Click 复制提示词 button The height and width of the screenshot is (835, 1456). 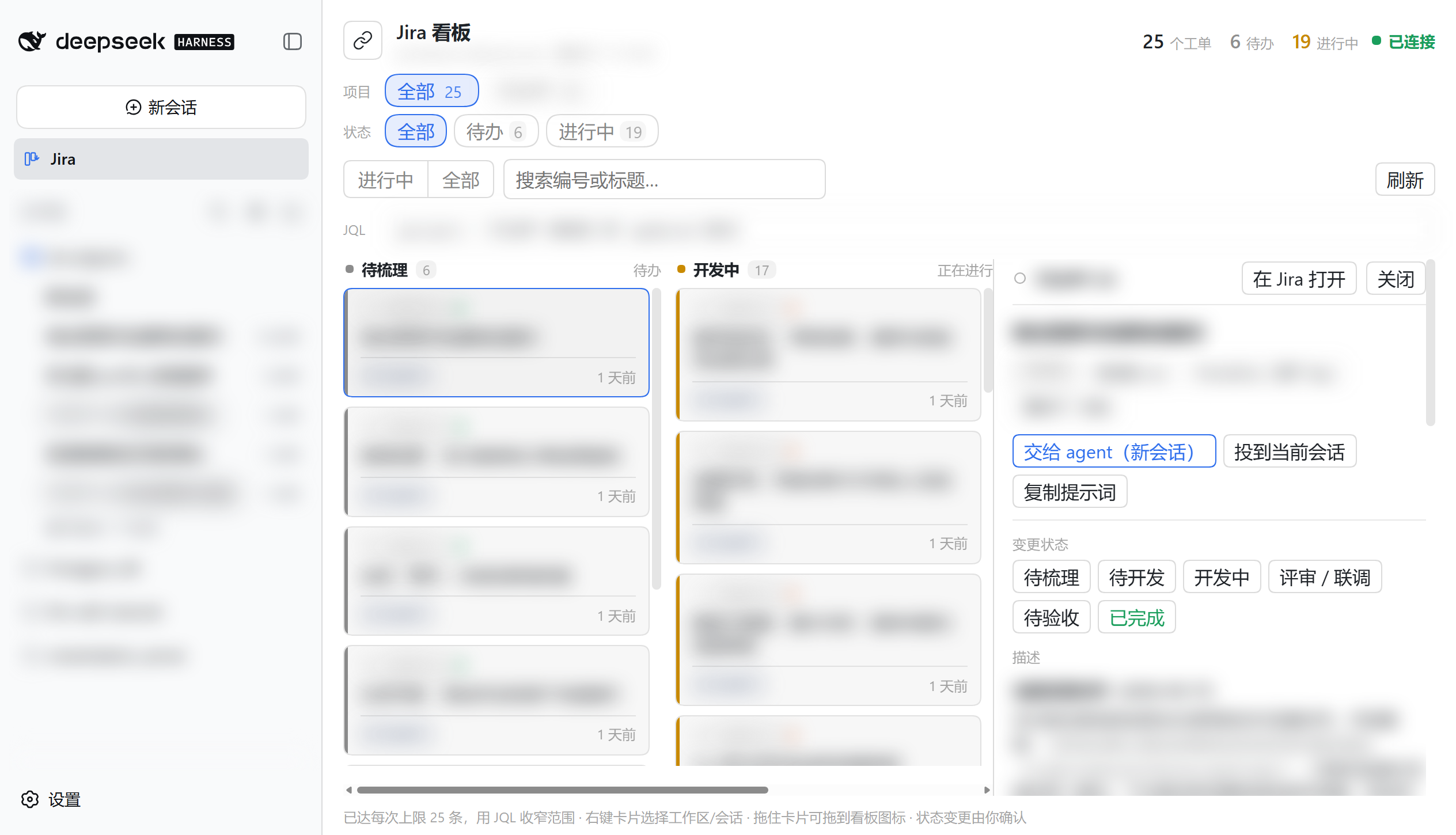click(1070, 492)
